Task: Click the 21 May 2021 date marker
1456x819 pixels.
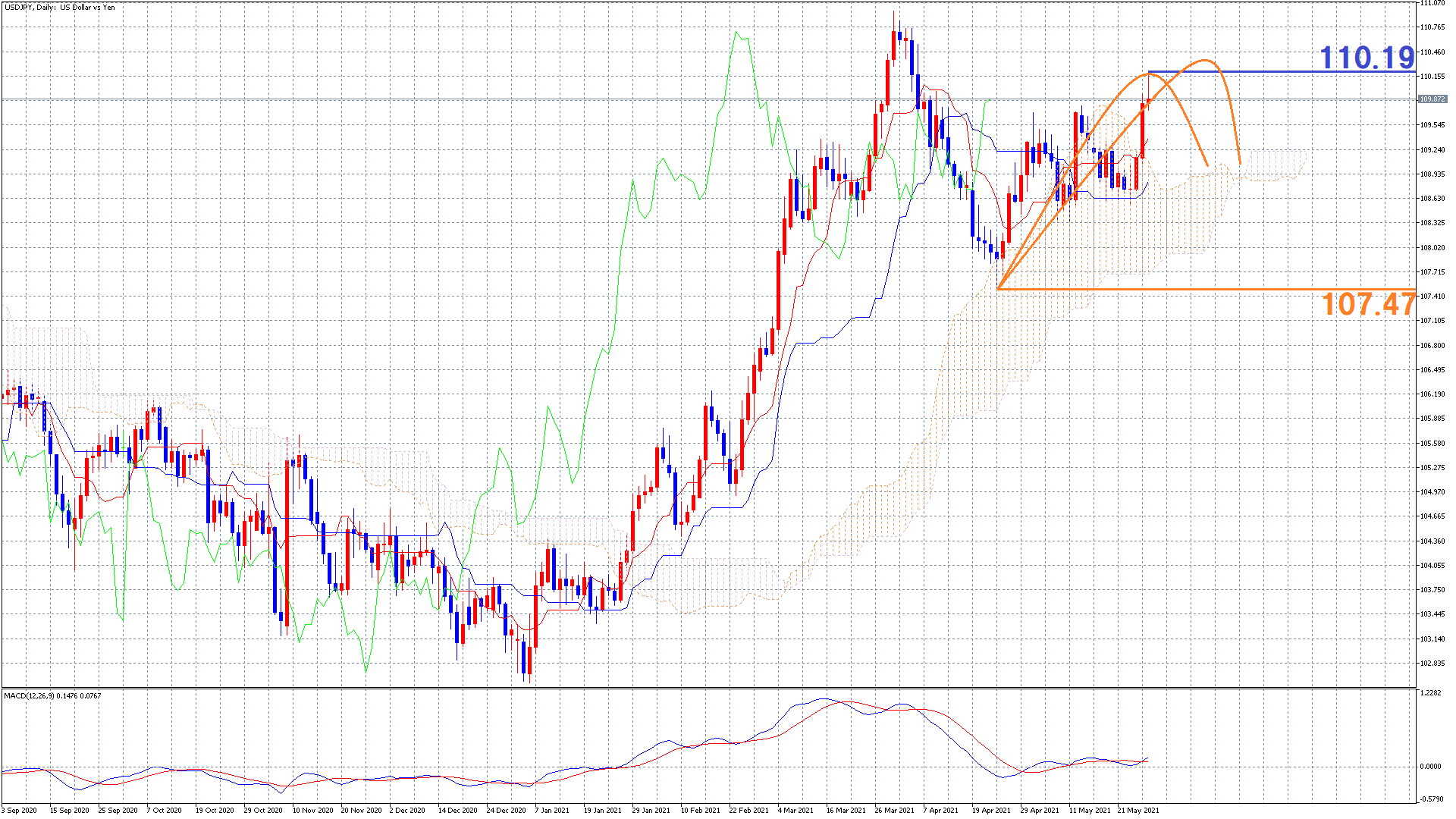Action: tap(1137, 810)
